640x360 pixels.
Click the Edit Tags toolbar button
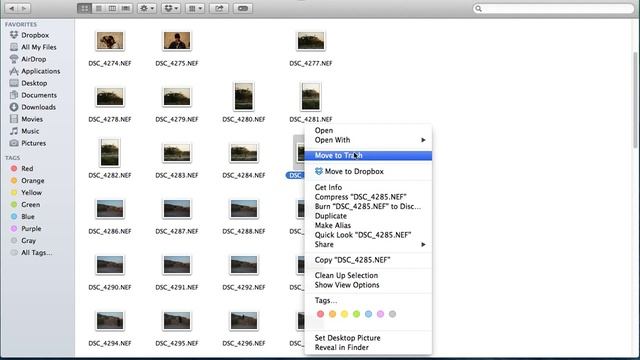[x=243, y=8]
